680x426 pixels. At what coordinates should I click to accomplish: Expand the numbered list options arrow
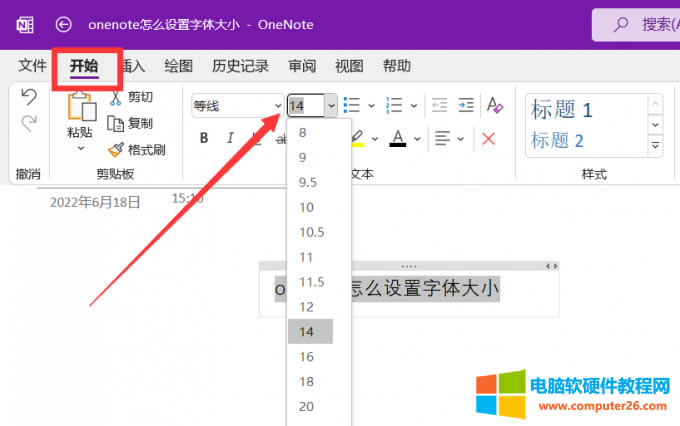[x=414, y=105]
